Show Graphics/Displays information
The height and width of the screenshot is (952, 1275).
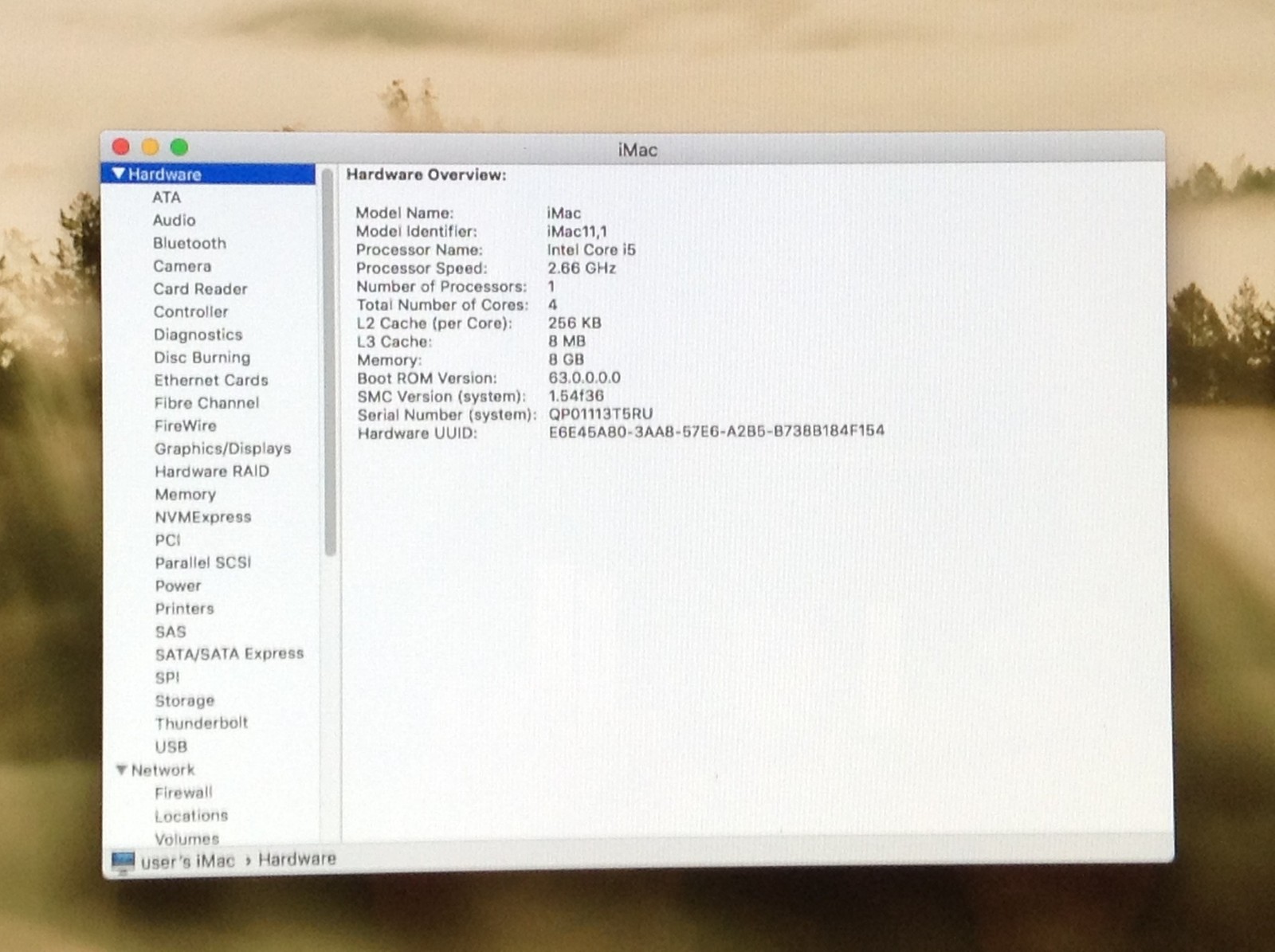coord(223,449)
